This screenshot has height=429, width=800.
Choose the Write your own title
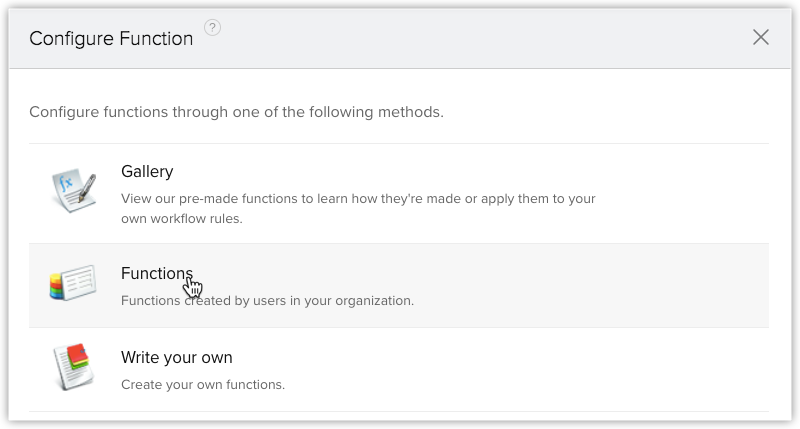tap(177, 358)
